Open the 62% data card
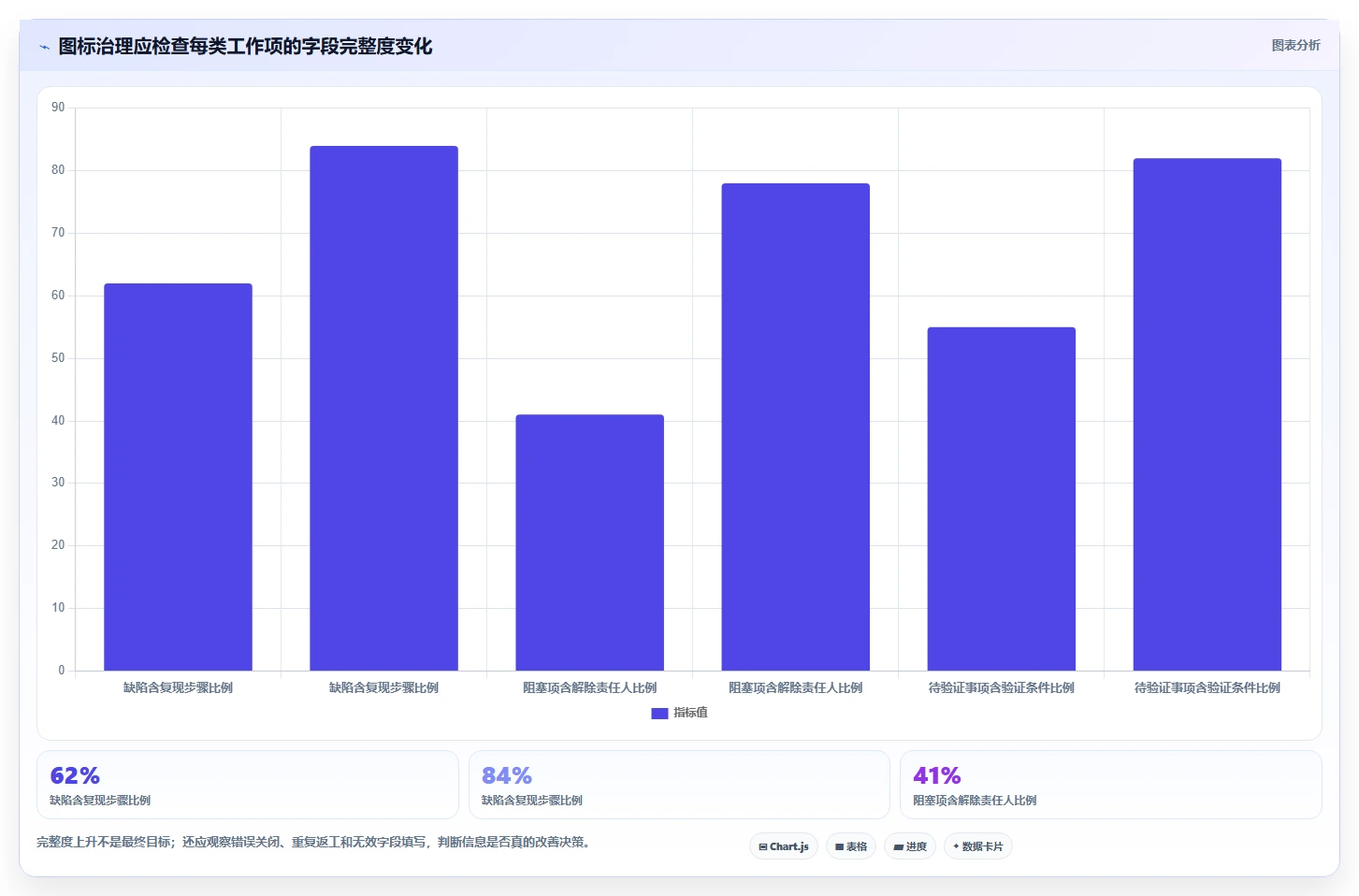The height and width of the screenshot is (896, 1359). [x=247, y=785]
